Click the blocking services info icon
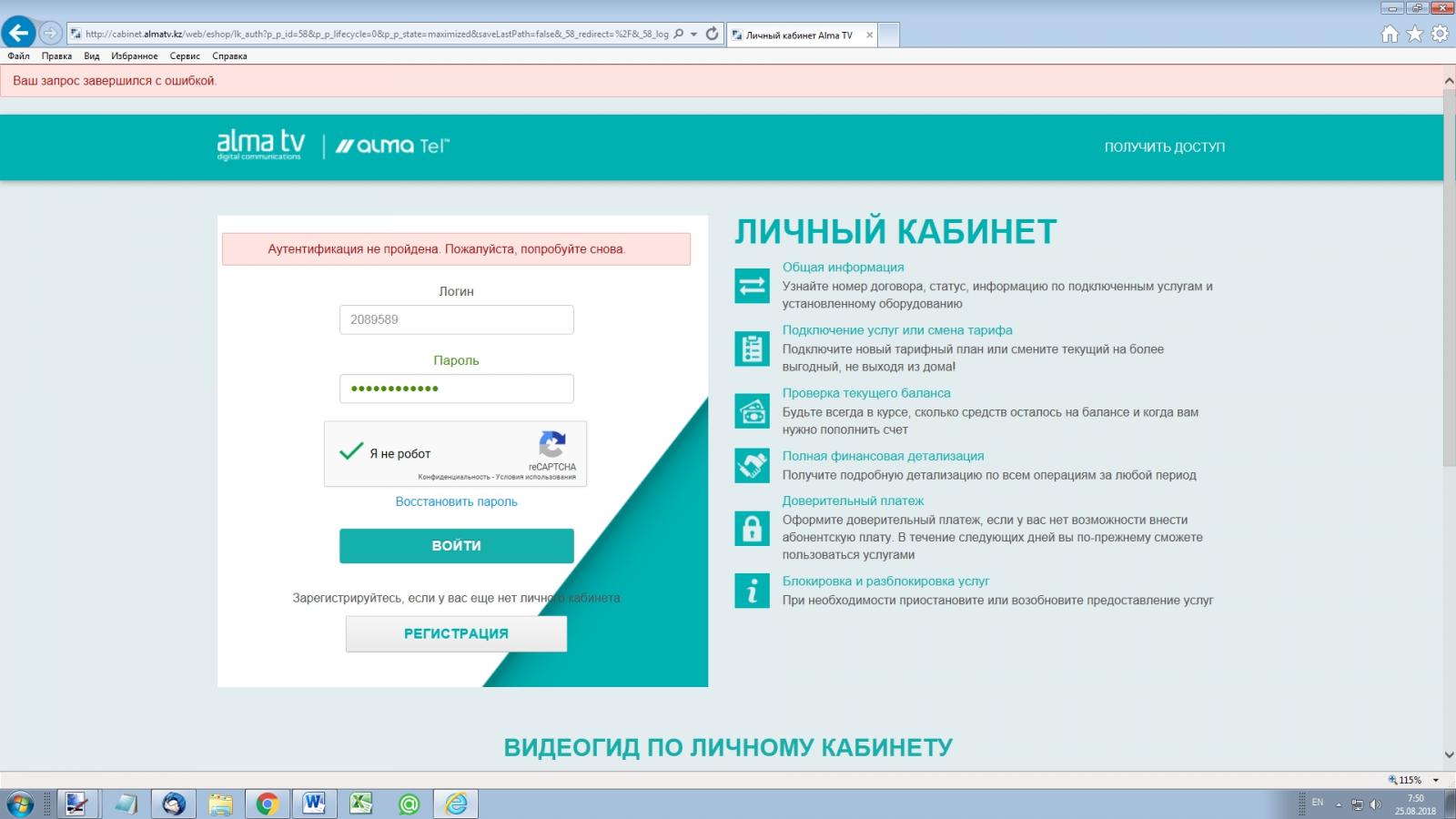1456x819 pixels. 752,591
